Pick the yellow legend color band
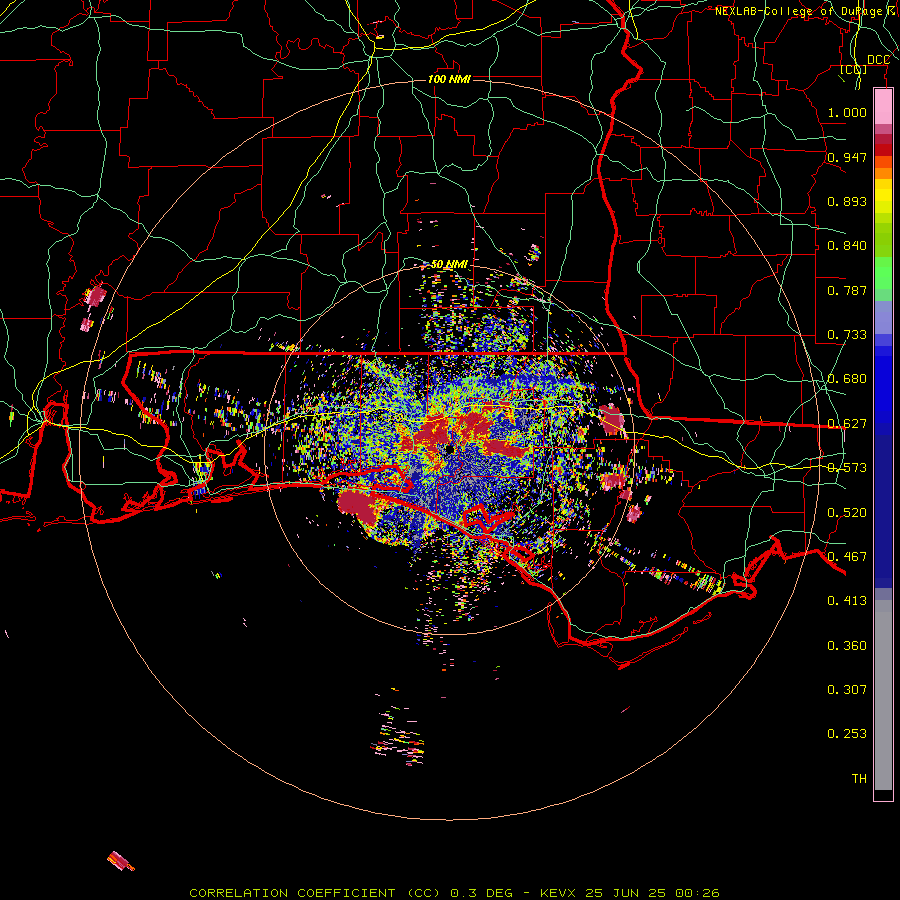Image resolution: width=900 pixels, height=900 pixels. (x=883, y=197)
